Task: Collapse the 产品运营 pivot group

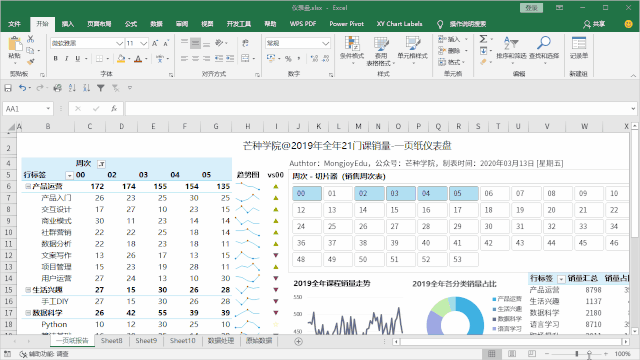Action: point(28,187)
